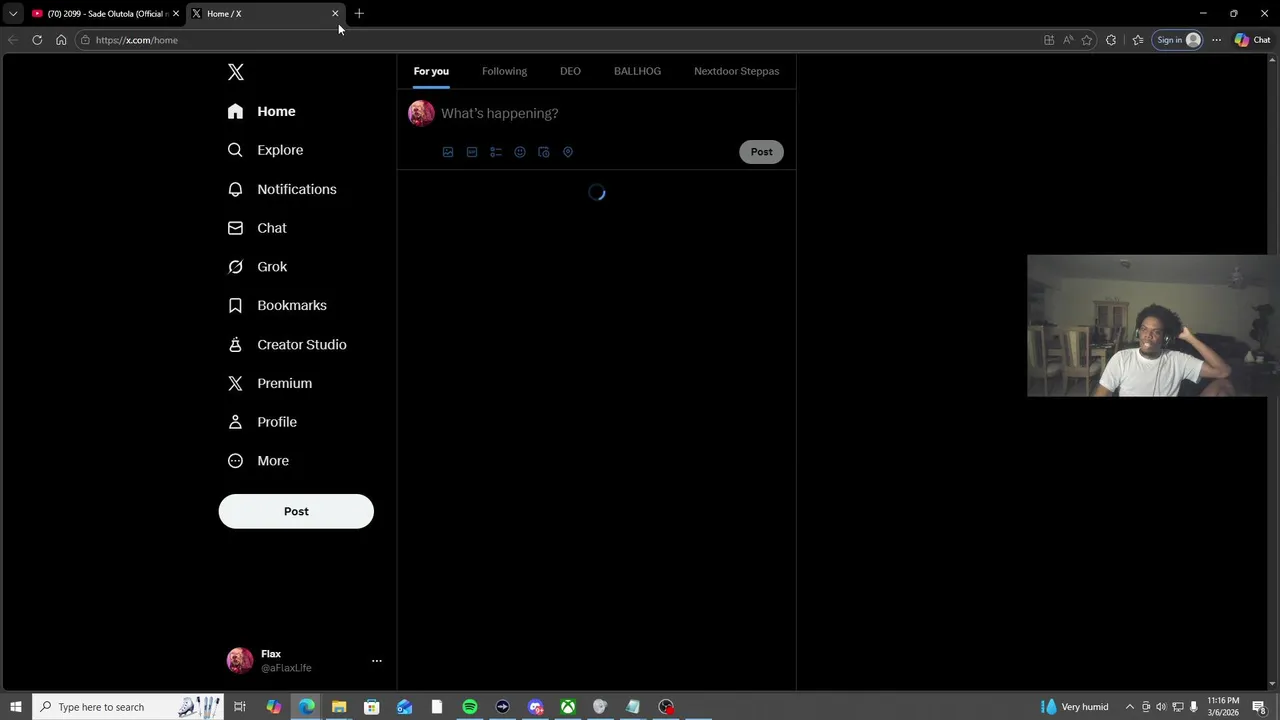Open Grok from the sidebar
The image size is (1280, 720).
[258, 267]
